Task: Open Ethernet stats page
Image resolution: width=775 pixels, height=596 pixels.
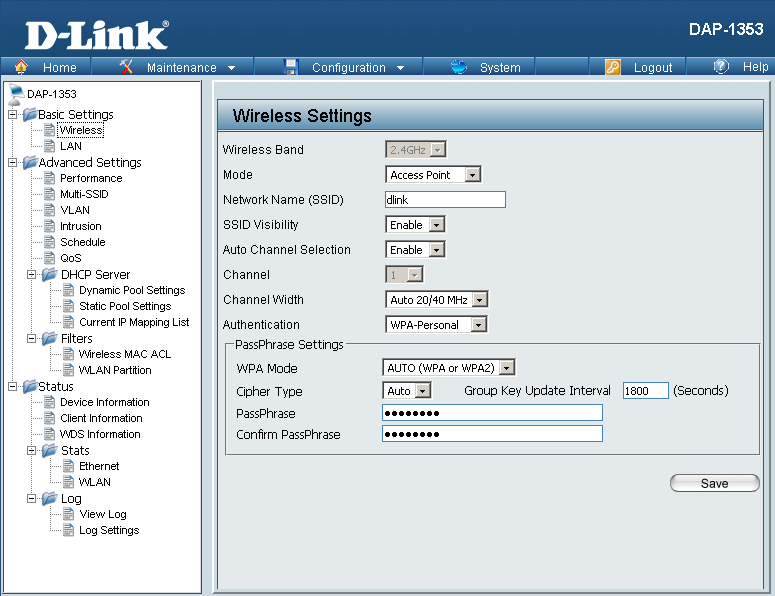Action: (x=99, y=466)
